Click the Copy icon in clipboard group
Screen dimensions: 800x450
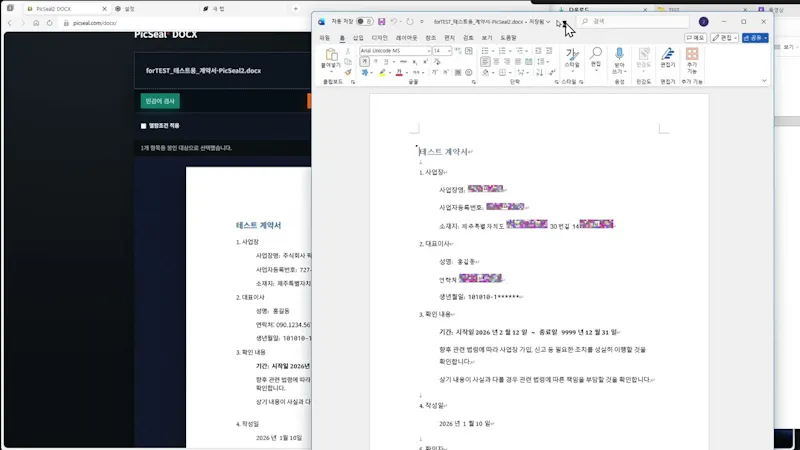coord(348,62)
